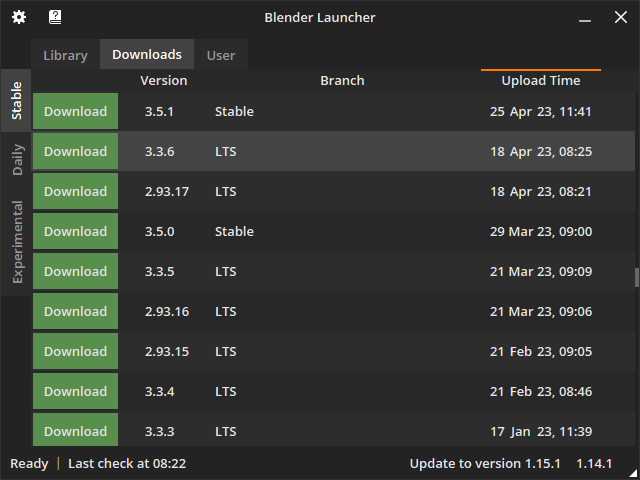Minimize the Blender Launcher window
This screenshot has width=640, height=480.
point(584,17)
